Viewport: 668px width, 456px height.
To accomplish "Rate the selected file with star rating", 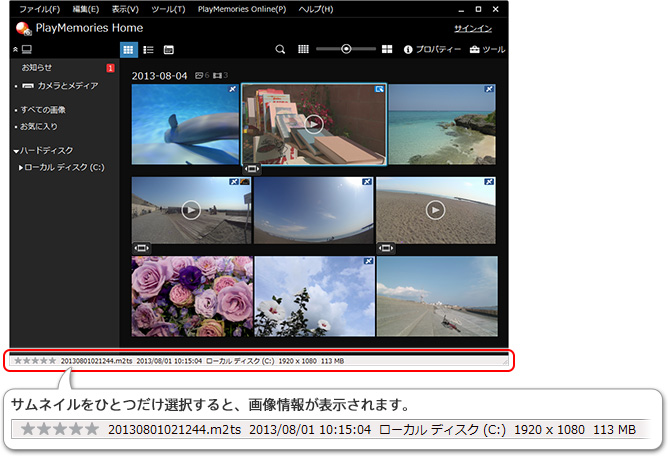I will coord(36,360).
